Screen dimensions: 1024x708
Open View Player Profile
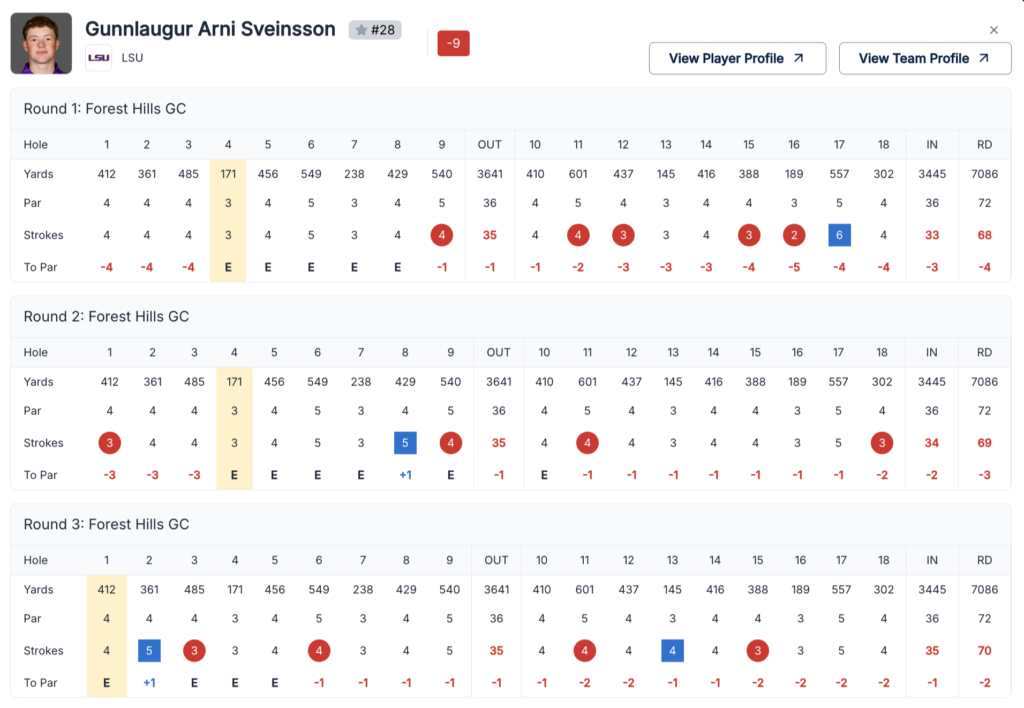[x=737, y=58]
